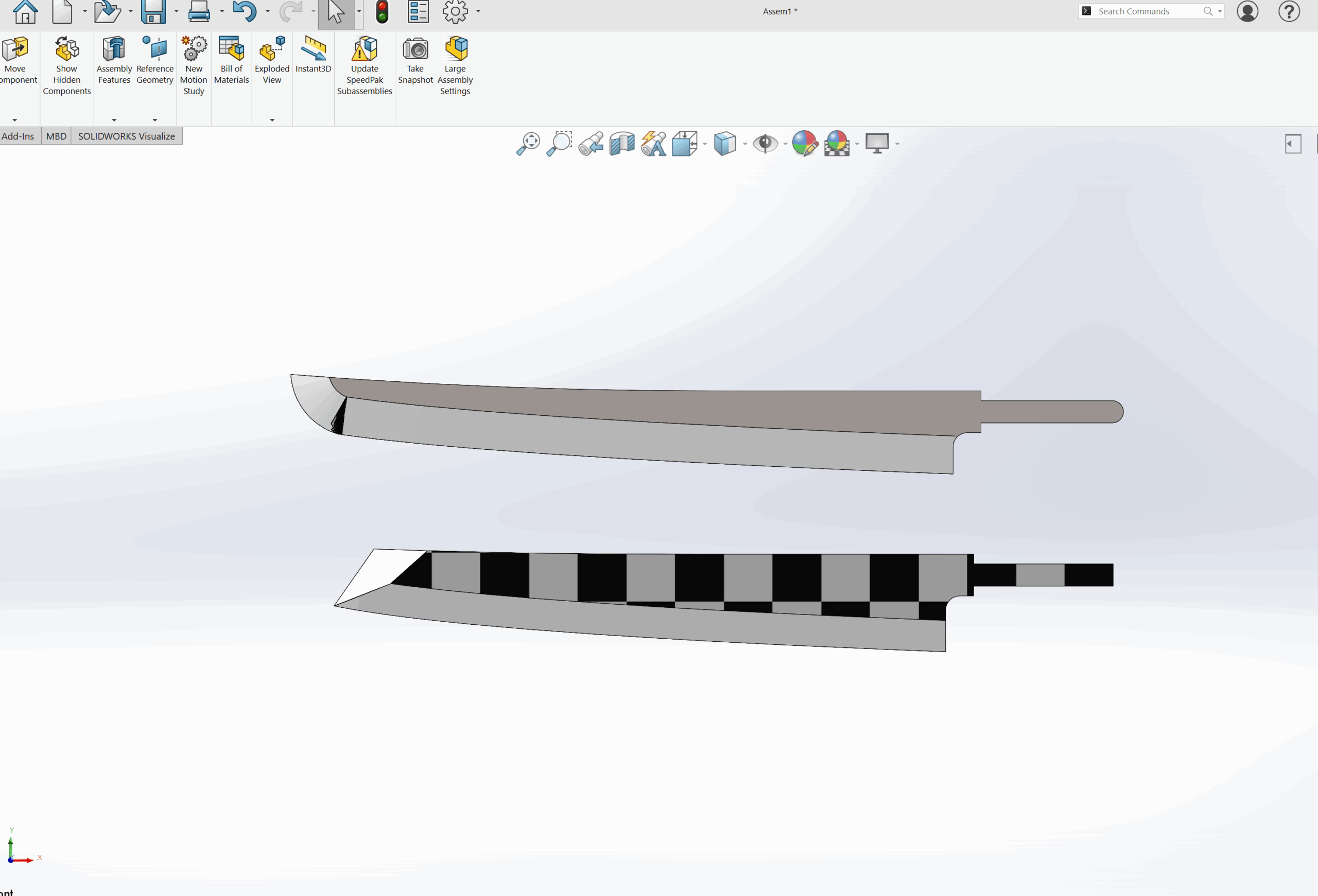
Task: Open File Properties icon
Action: pos(419,11)
